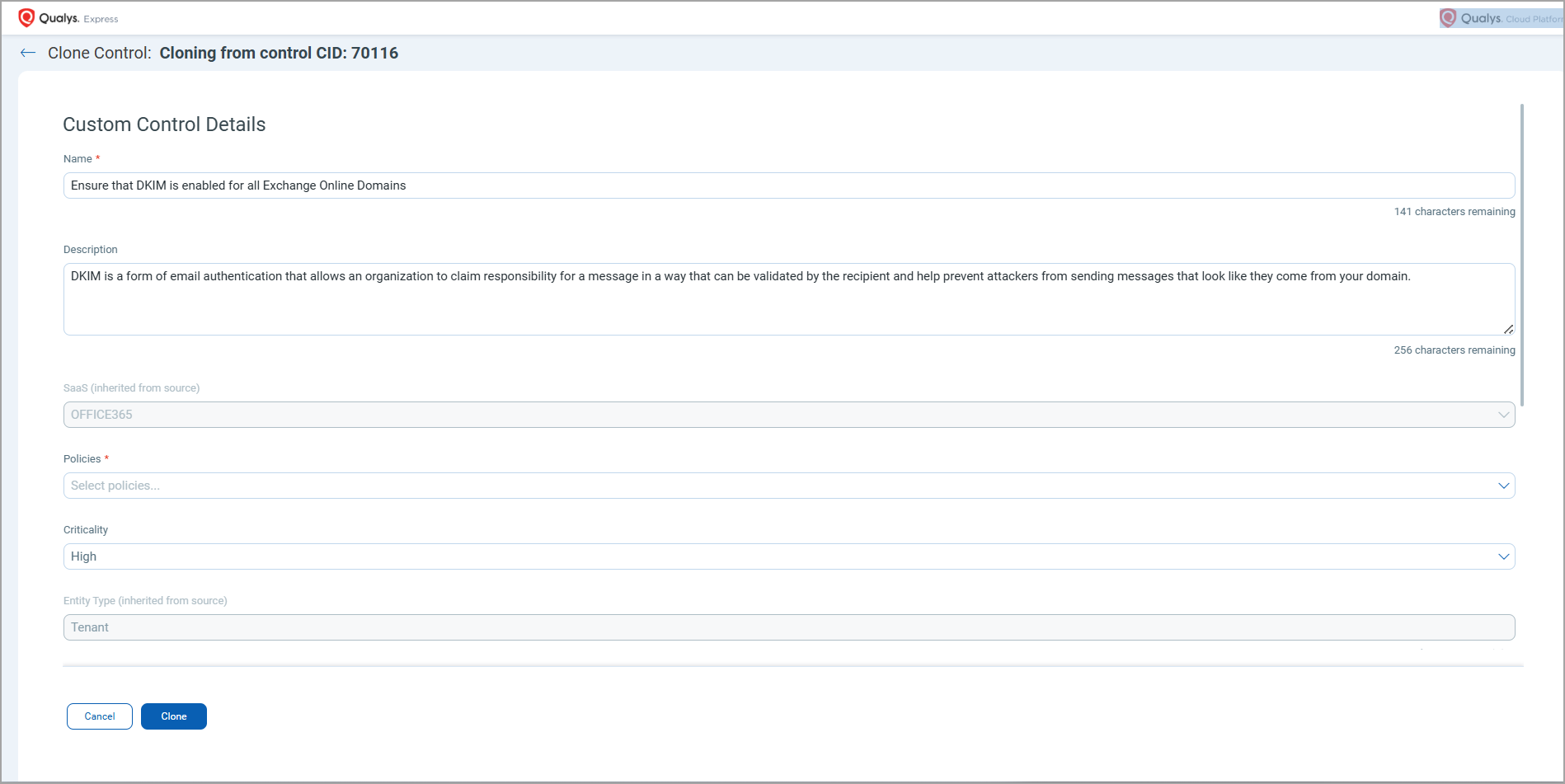This screenshot has height=784, width=1565.
Task: Select the 'Custom Control Details' heading
Action: pos(164,124)
